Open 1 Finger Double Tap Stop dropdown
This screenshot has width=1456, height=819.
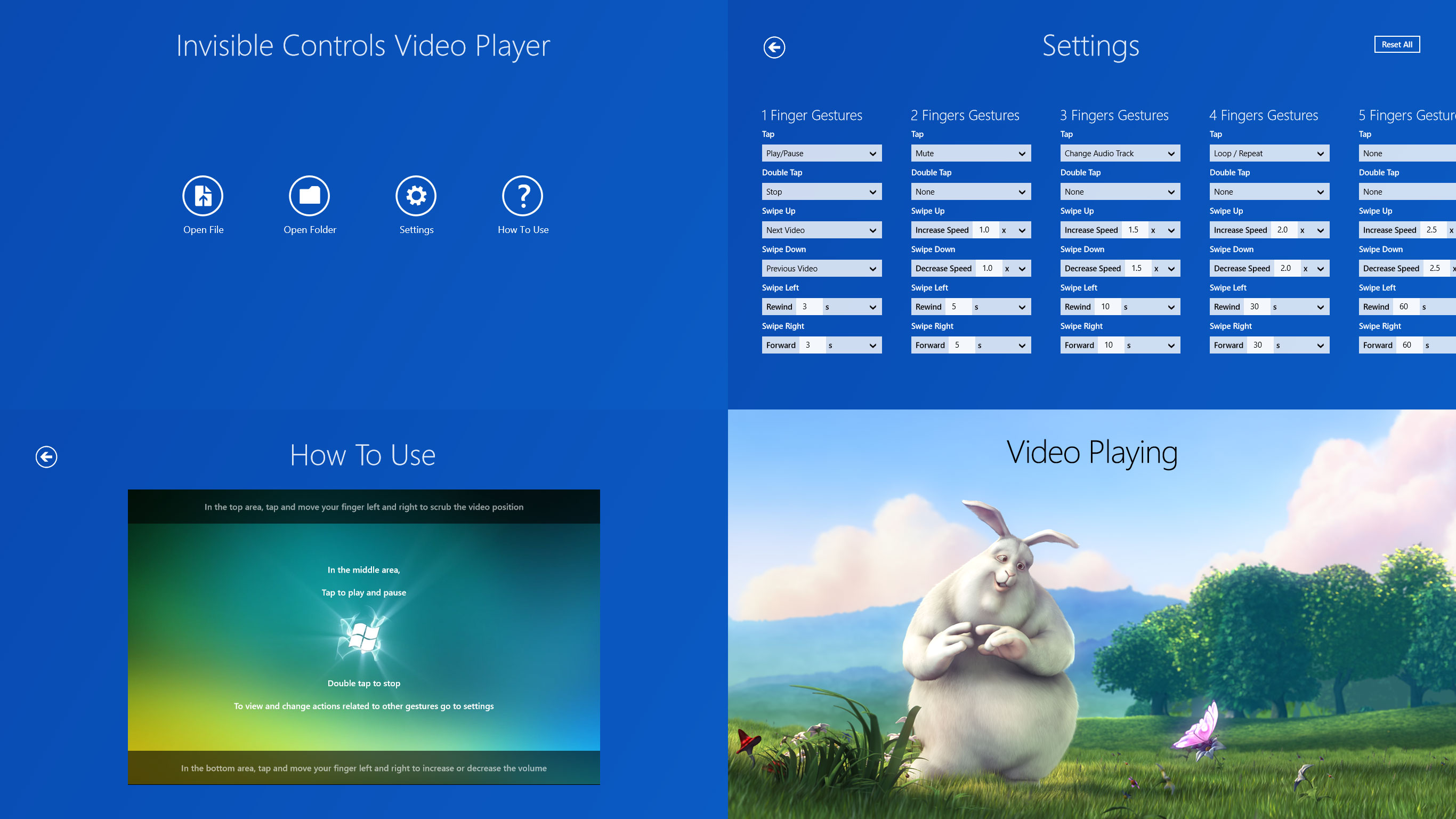[x=822, y=192]
